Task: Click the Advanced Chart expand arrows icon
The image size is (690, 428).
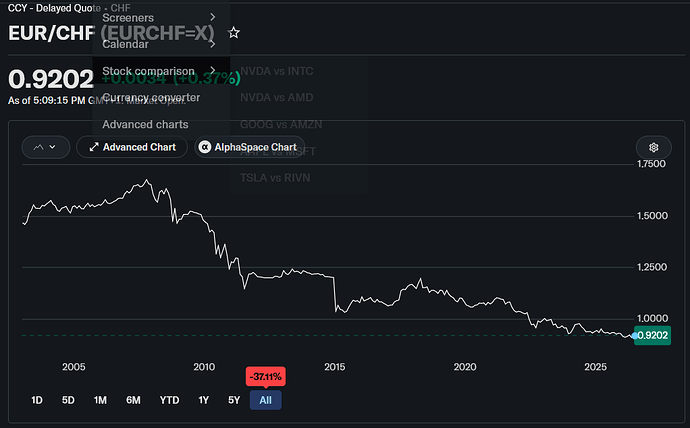Action: [x=94, y=147]
